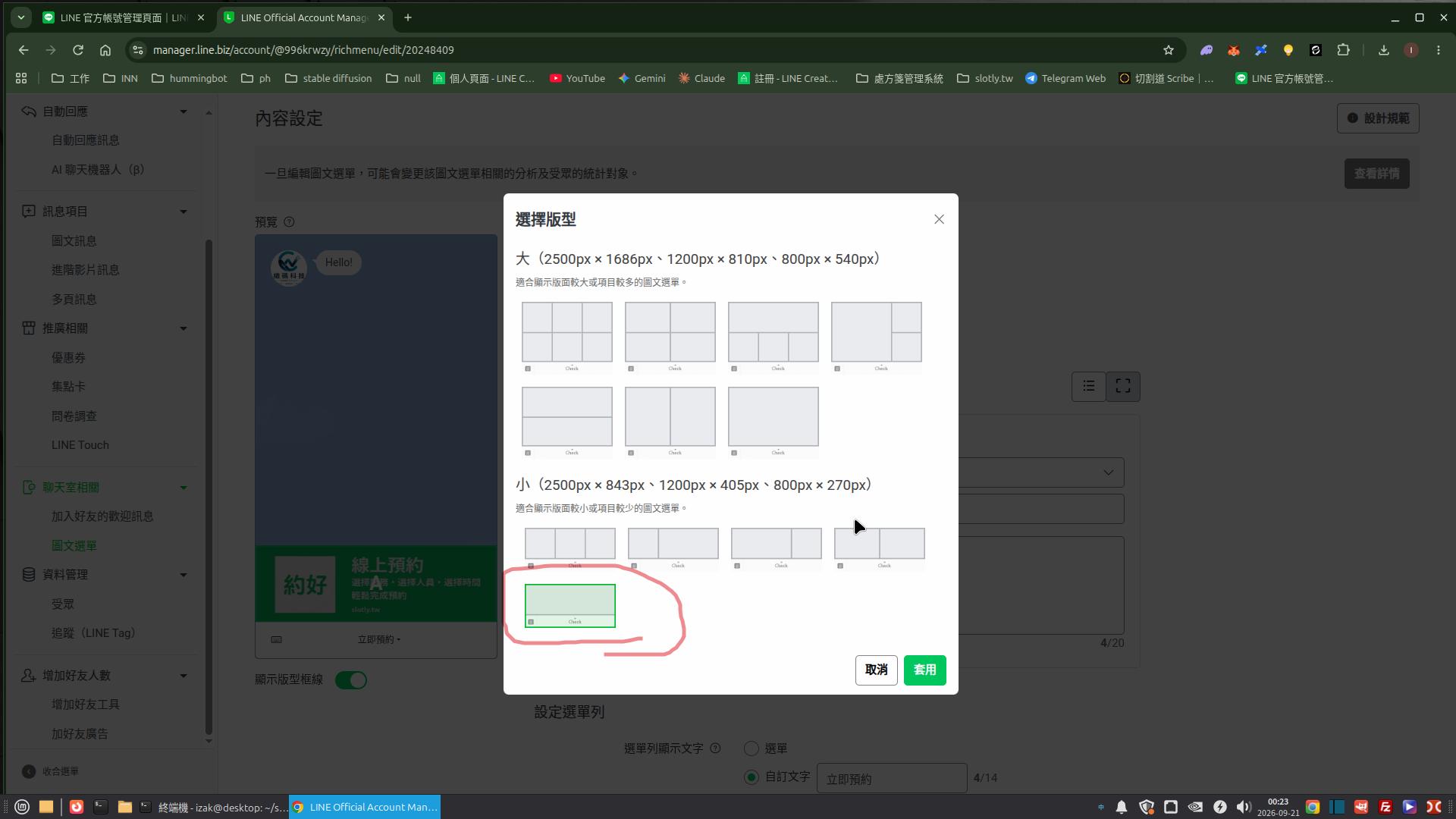Collapse 聊天室相關 sidebar section
The height and width of the screenshot is (819, 1456).
(183, 488)
